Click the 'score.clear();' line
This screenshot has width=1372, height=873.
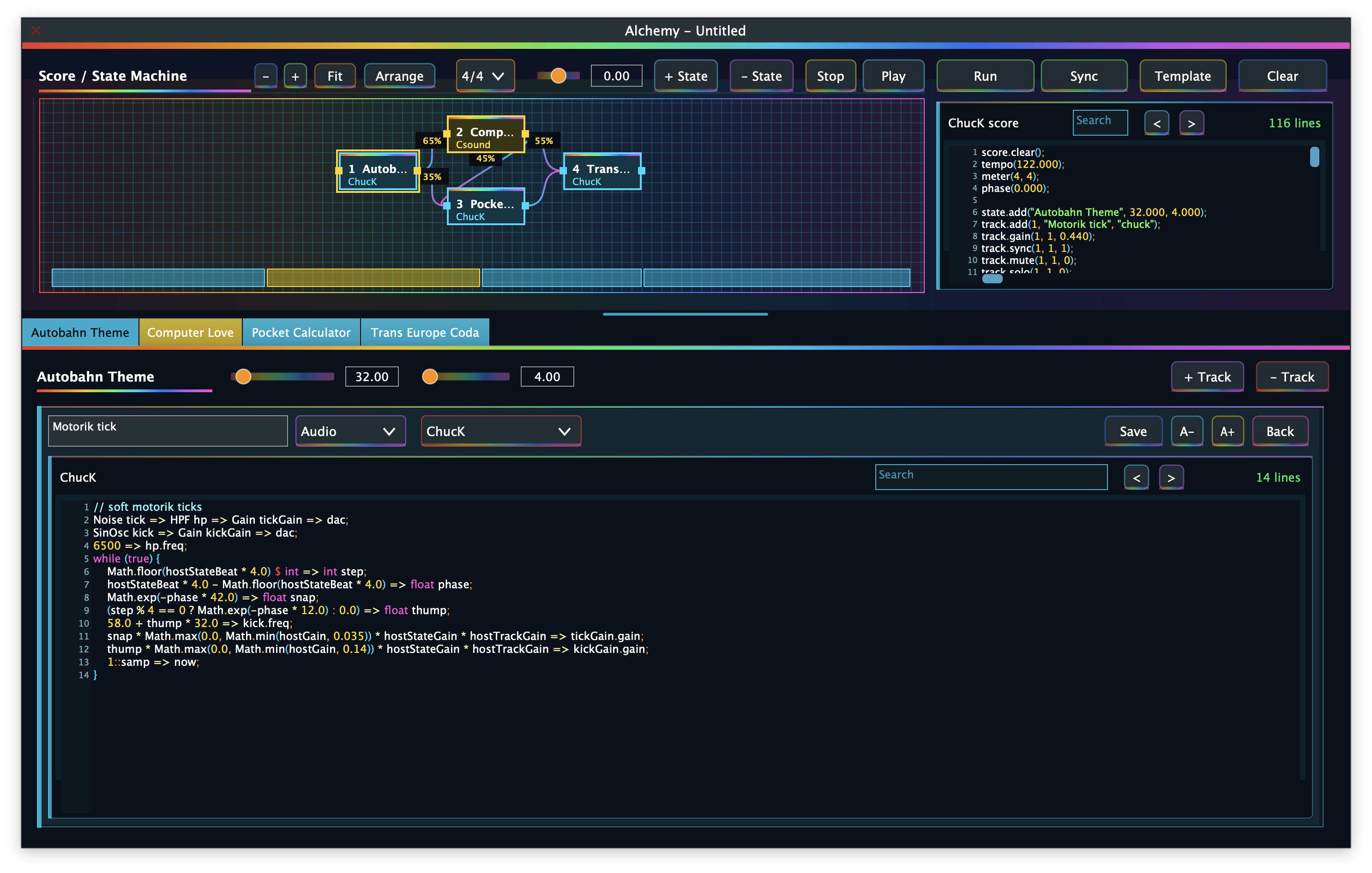(1012, 152)
